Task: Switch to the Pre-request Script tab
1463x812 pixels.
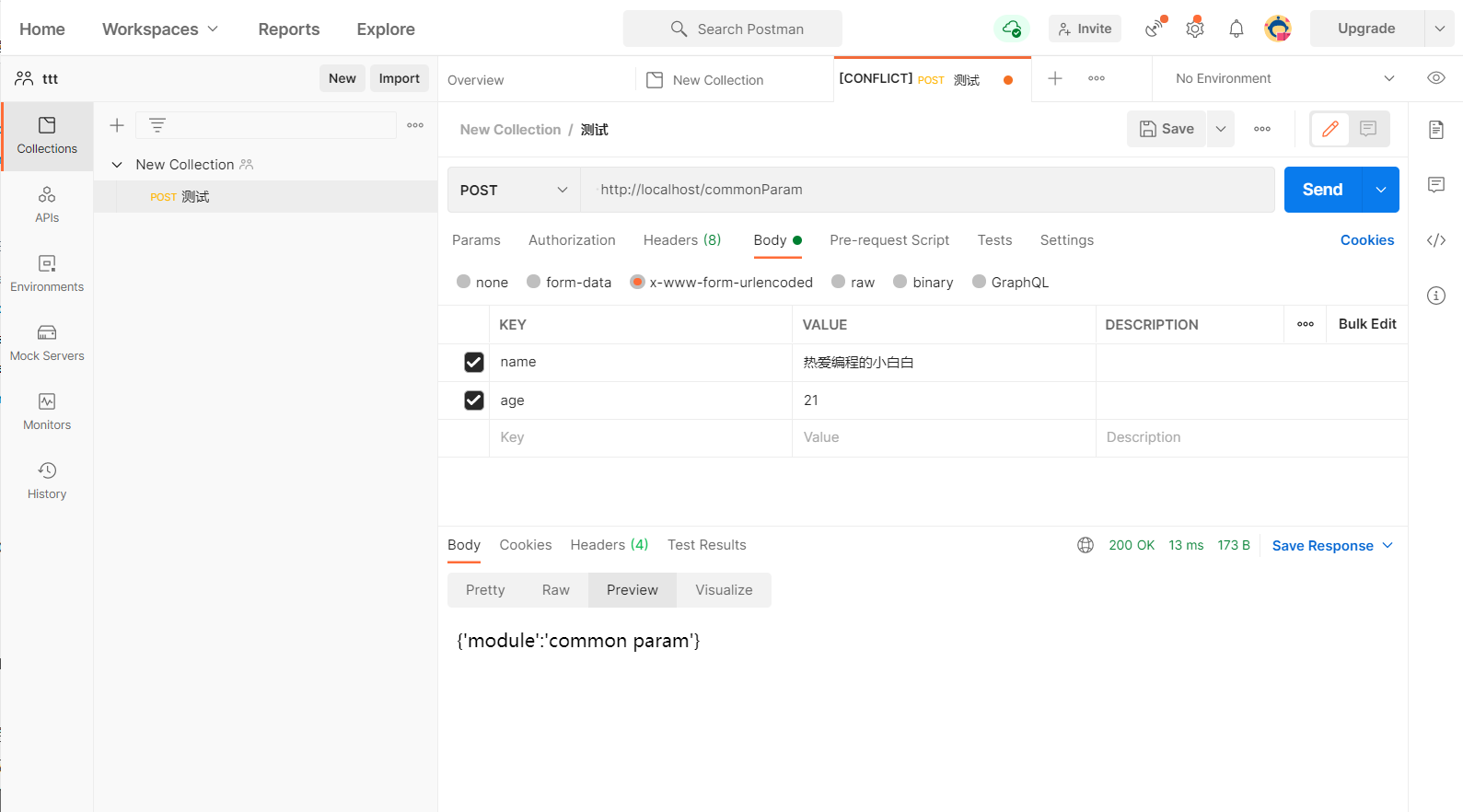Action: (889, 240)
